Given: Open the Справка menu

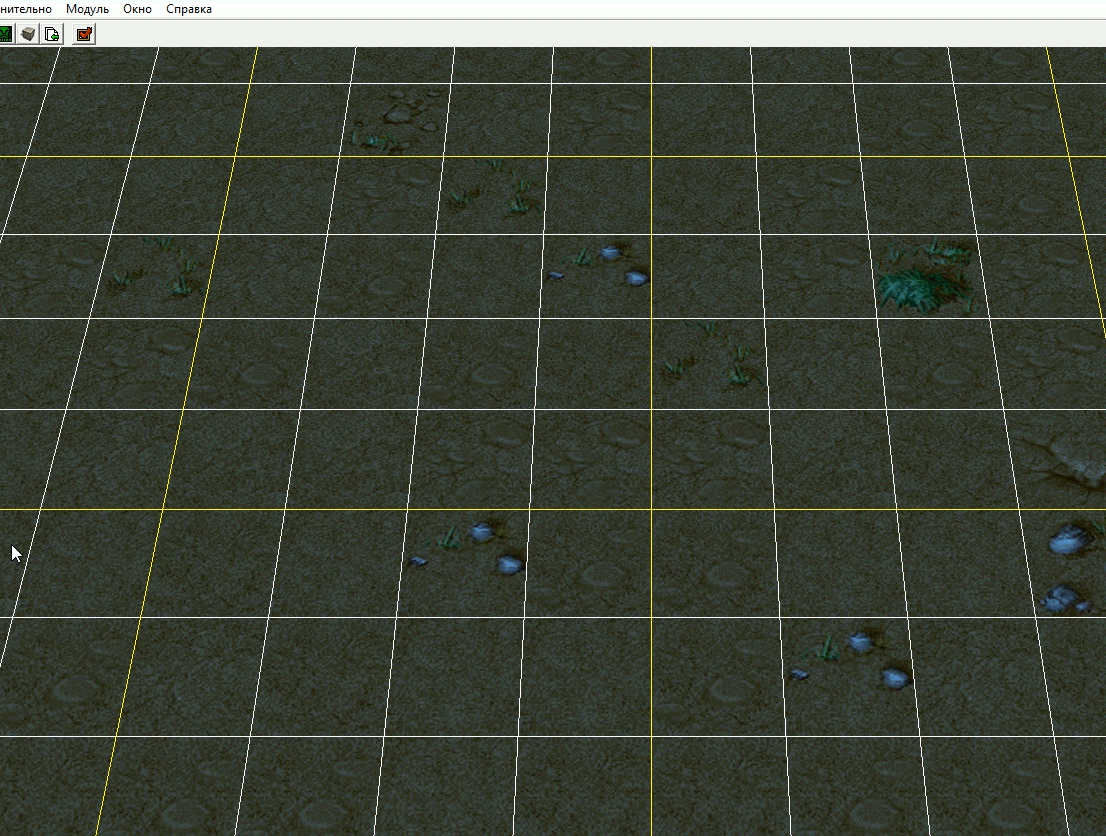Looking at the screenshot, I should coord(189,9).
